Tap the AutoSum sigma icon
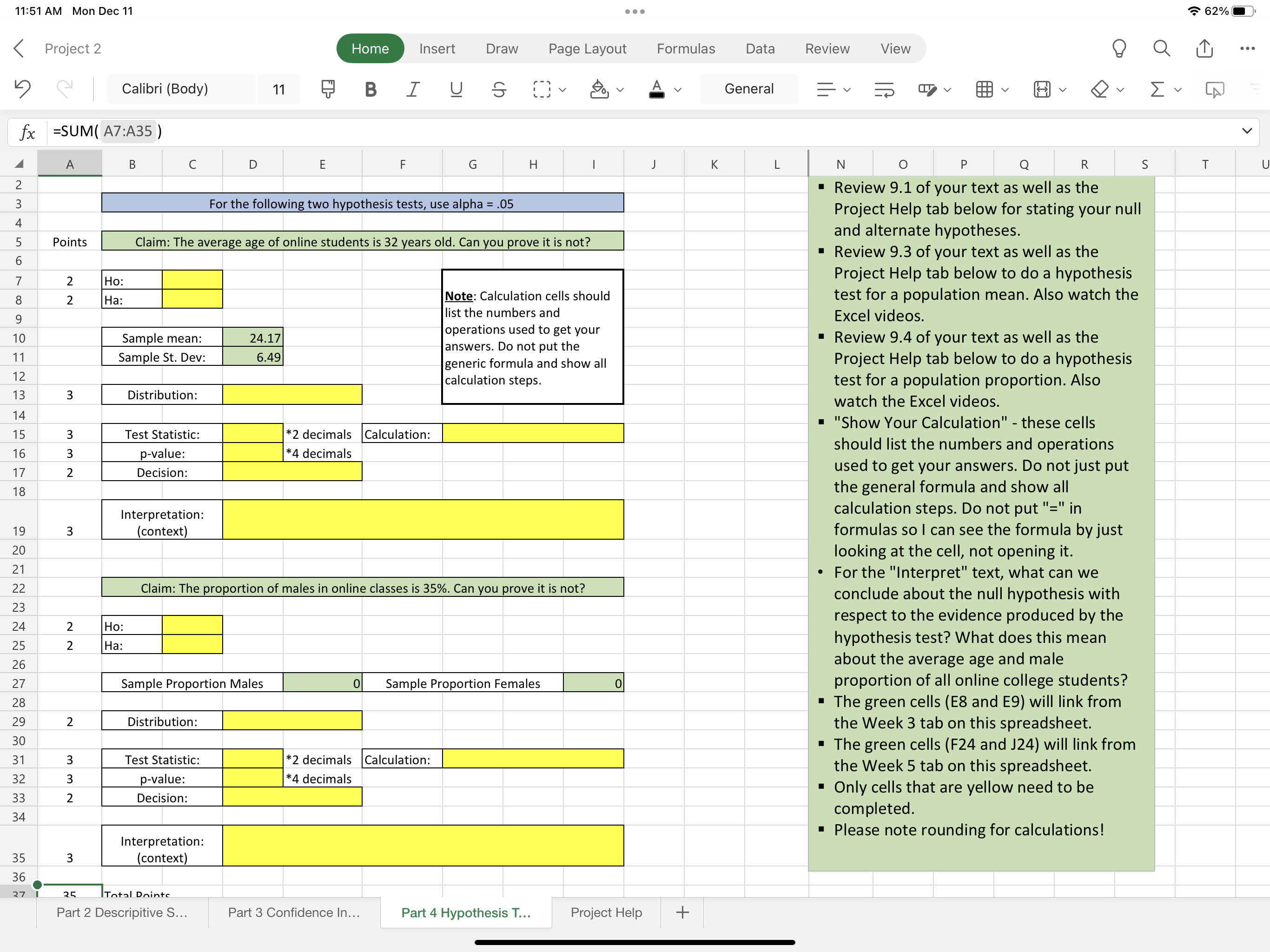 pos(1158,89)
